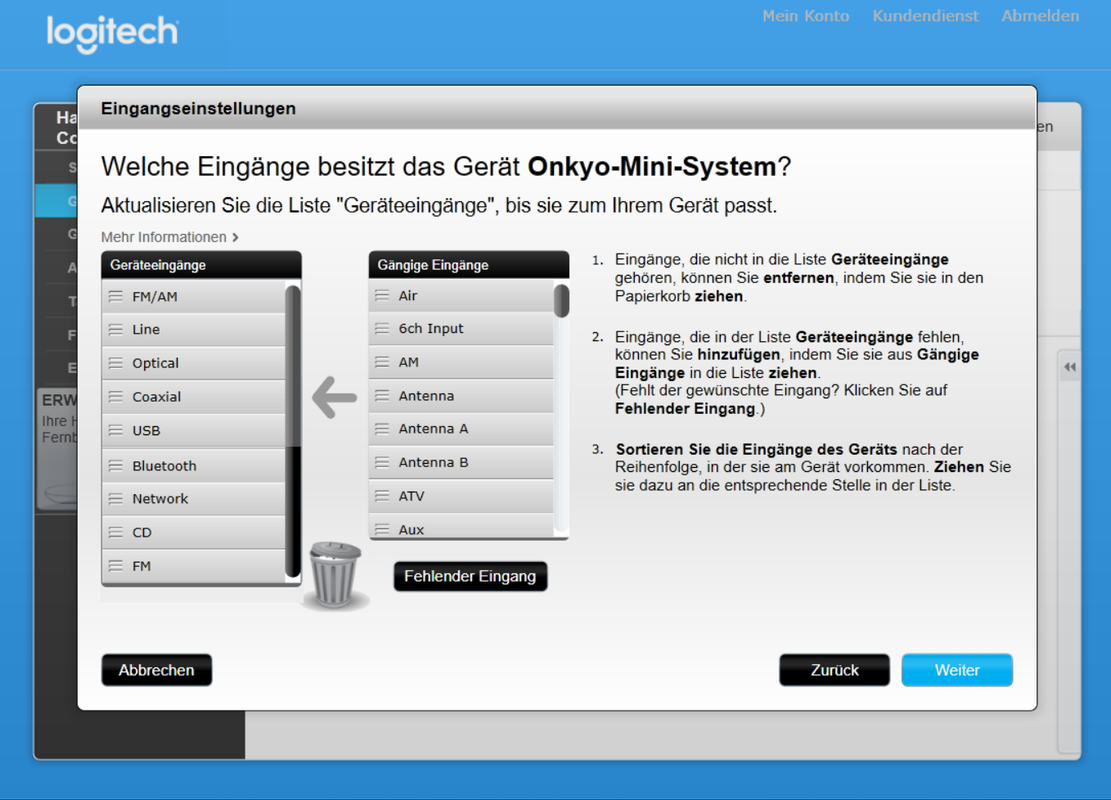Click the drag handle icon beside Bluetooth
Viewport: 1111px width, 800px height.
[x=115, y=466]
